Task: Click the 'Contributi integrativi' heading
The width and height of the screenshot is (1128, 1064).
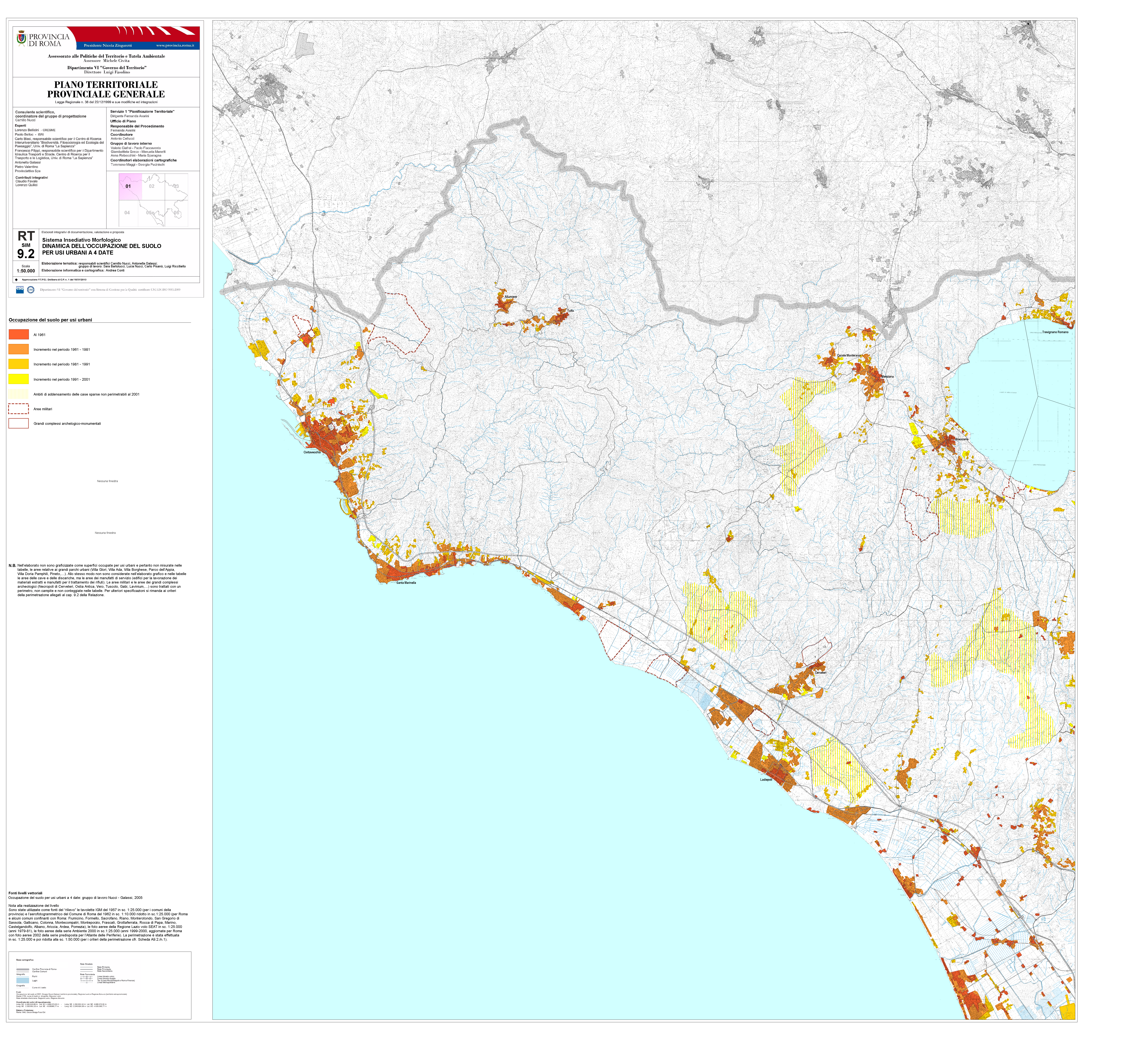Action: 32,178
